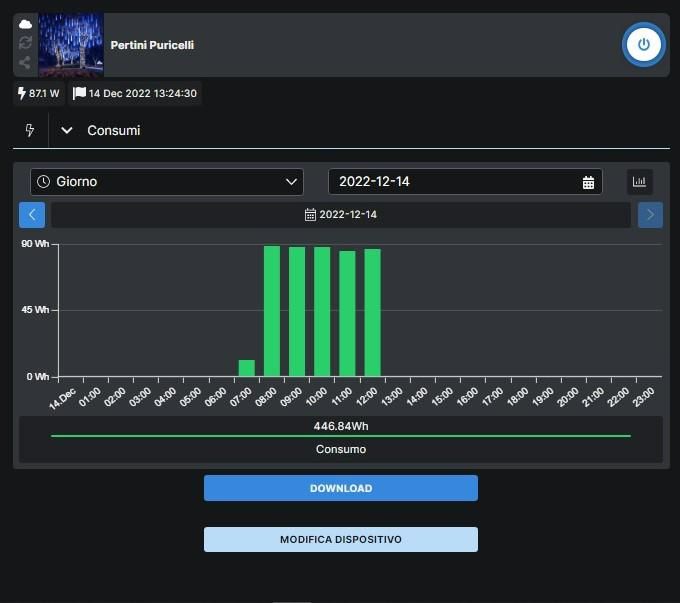Click the 18:00 axis label
Screen dimensions: 680x603
coord(518,397)
